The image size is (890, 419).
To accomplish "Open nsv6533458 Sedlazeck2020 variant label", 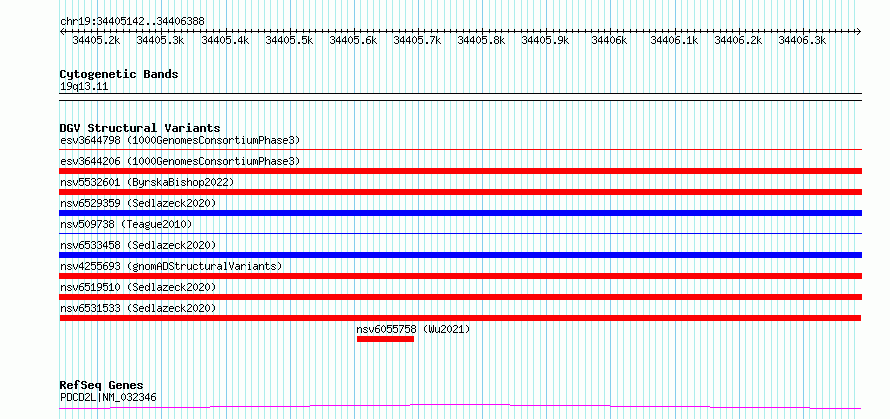I will coord(138,245).
